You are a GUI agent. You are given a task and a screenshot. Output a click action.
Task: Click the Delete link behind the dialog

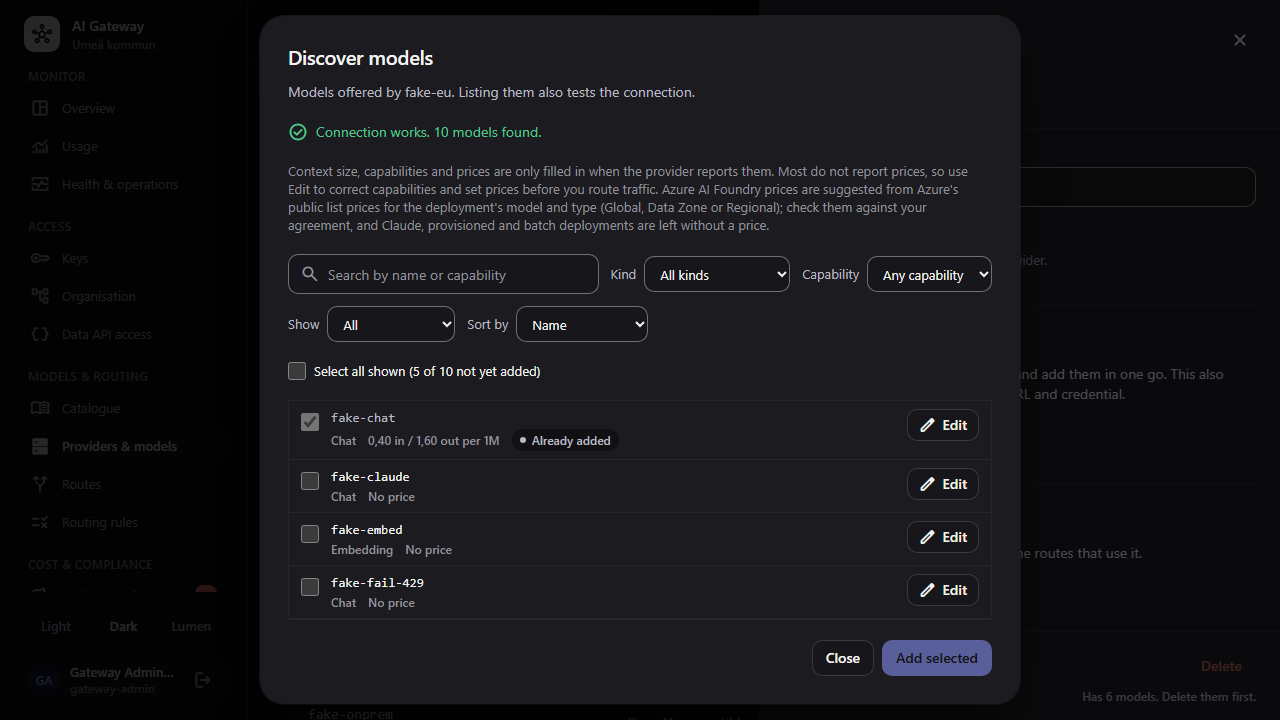point(1221,666)
